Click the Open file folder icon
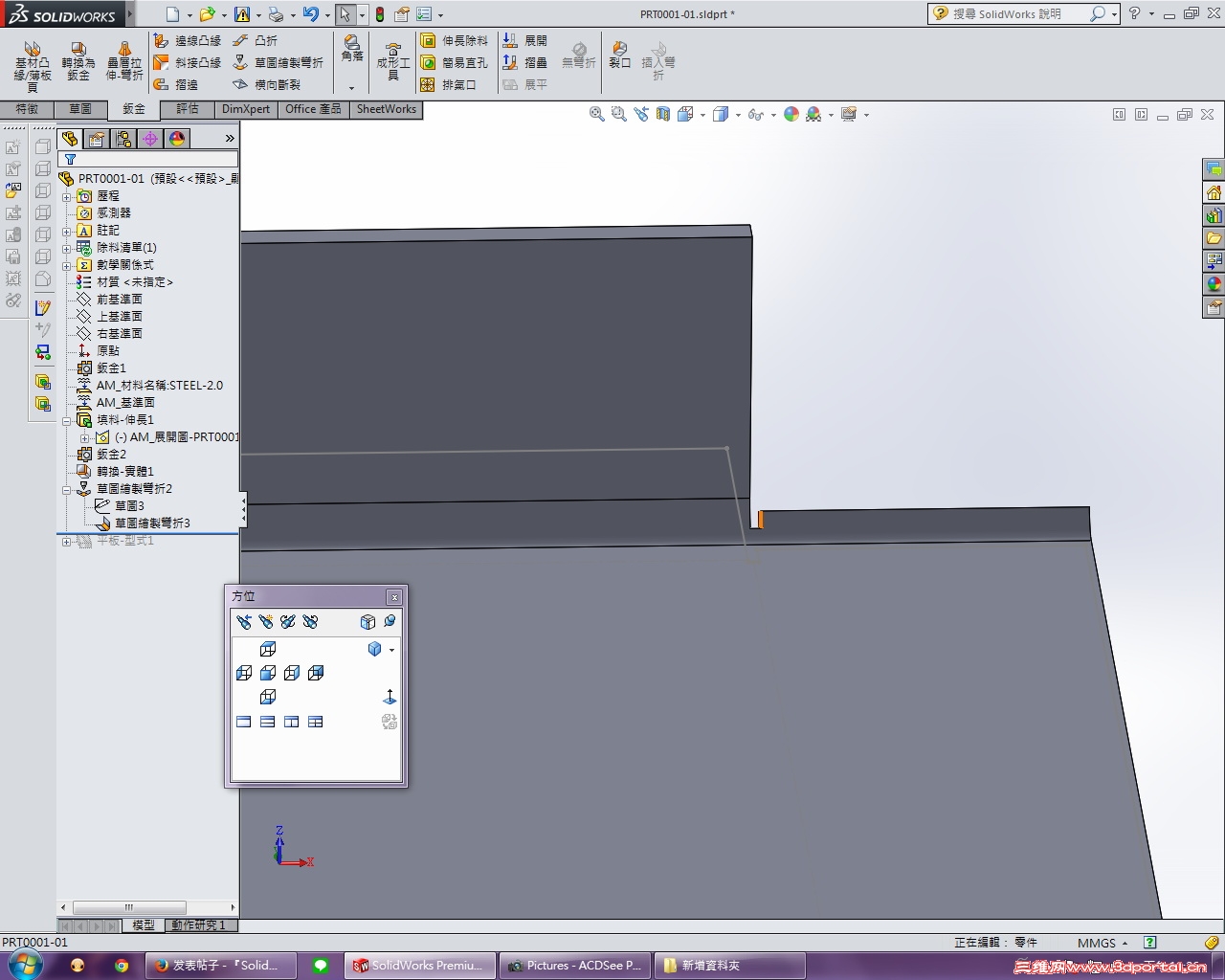The image size is (1225, 980). (x=207, y=14)
